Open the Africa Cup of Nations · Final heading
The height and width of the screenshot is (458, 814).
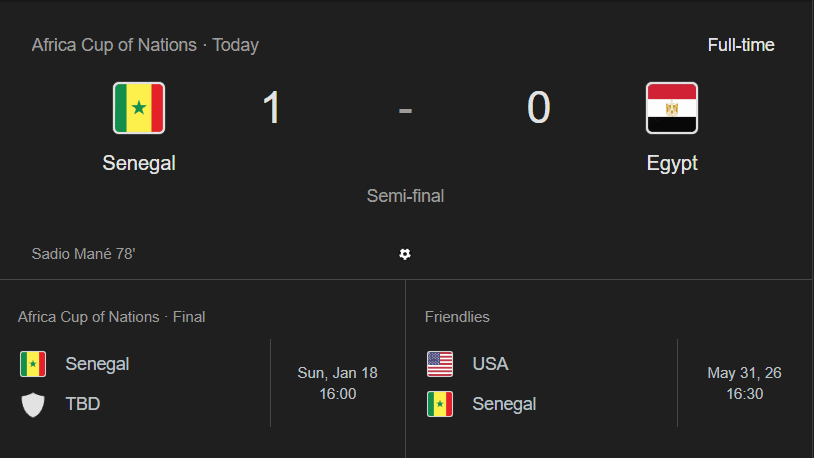click(111, 317)
